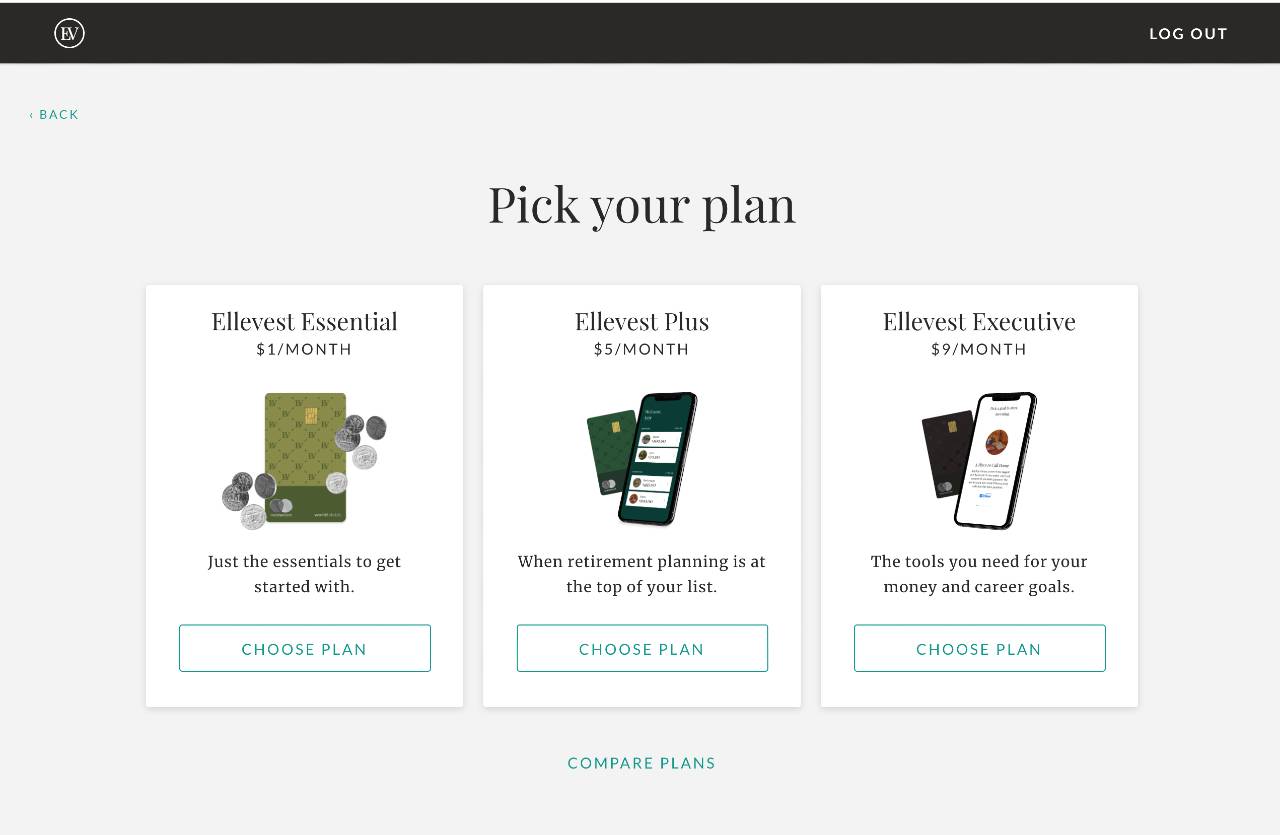Click the black card and white phone image

[979, 460]
